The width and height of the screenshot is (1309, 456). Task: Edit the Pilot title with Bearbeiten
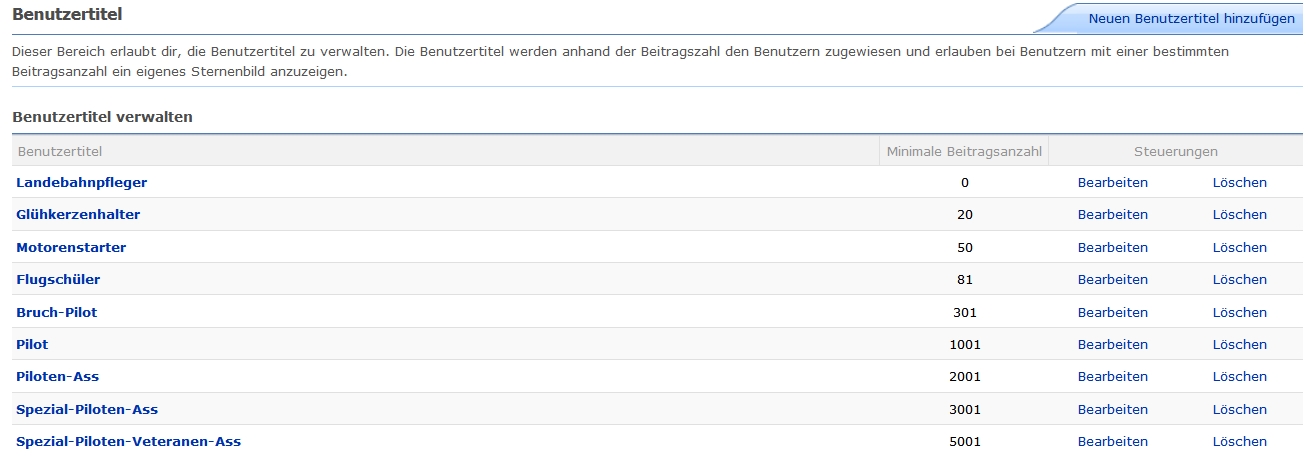pos(1112,344)
